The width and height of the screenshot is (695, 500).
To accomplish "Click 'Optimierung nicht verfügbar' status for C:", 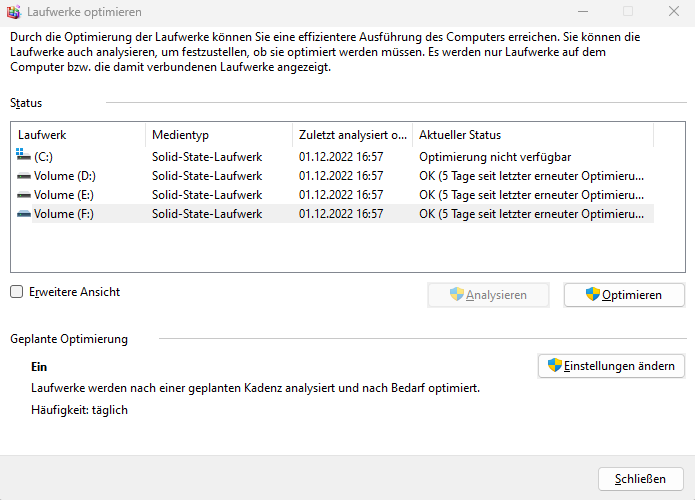I will [x=495, y=157].
